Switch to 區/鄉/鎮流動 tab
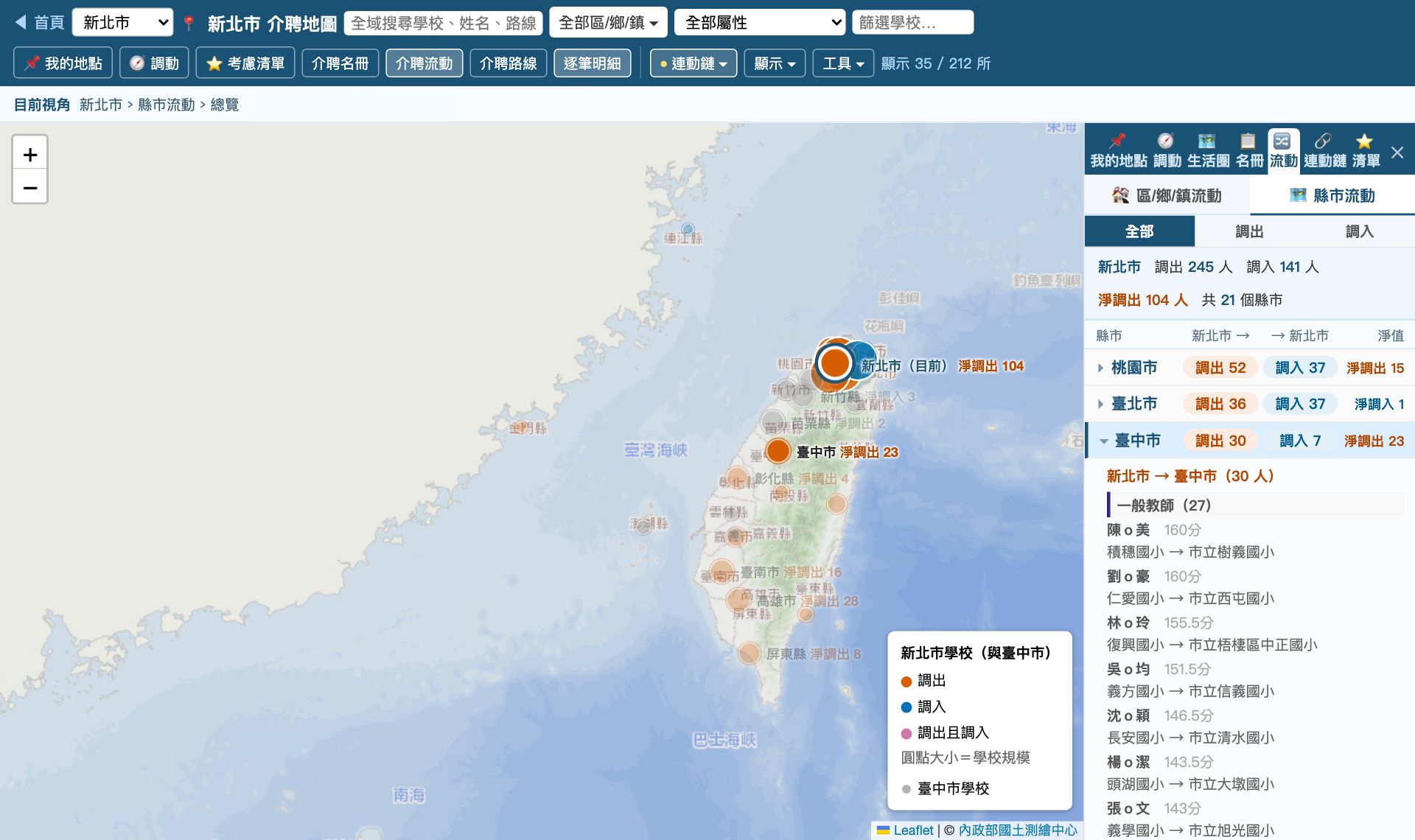1415x840 pixels. pos(1167,195)
